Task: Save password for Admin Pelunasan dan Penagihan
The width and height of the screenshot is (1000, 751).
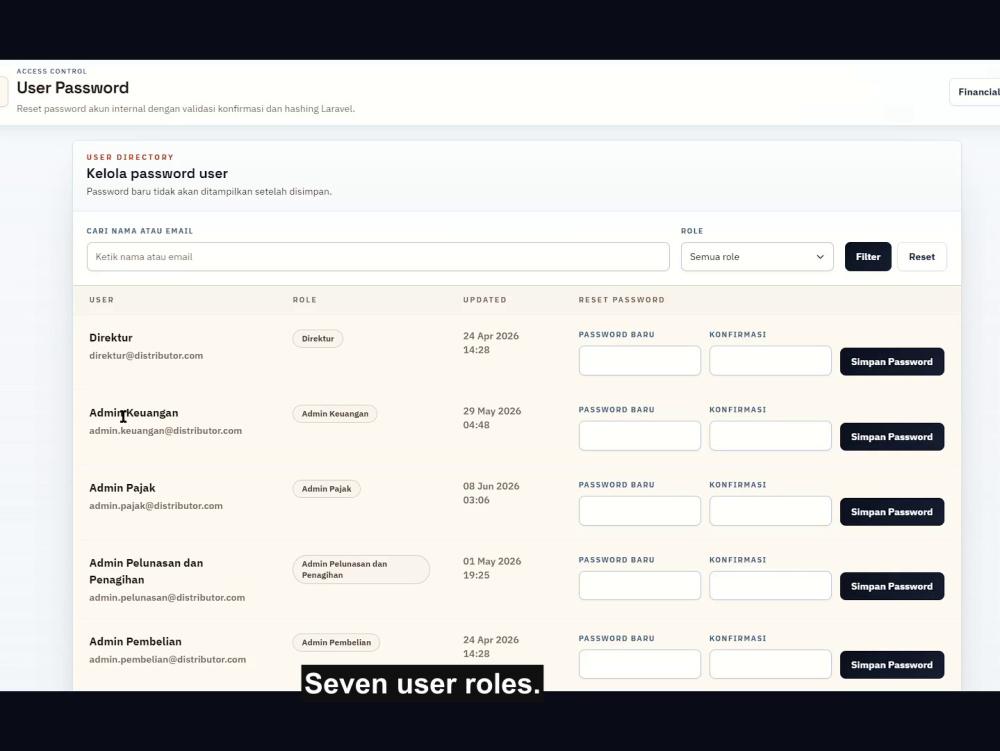Action: (x=892, y=587)
